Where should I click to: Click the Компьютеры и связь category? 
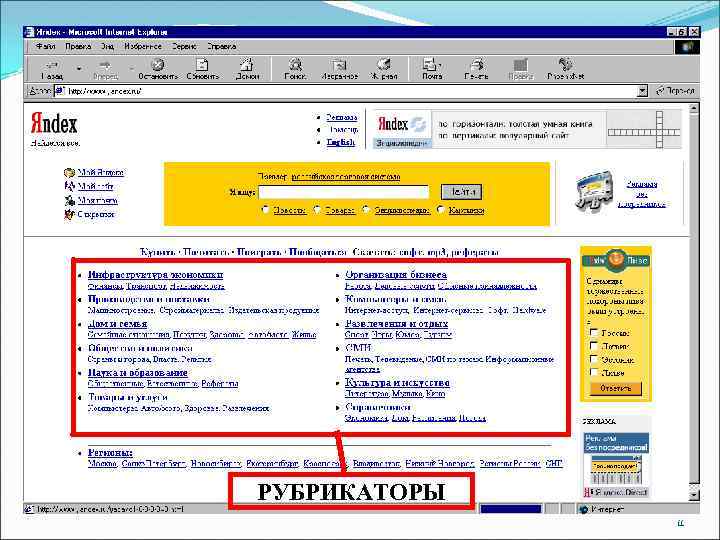click(x=395, y=299)
